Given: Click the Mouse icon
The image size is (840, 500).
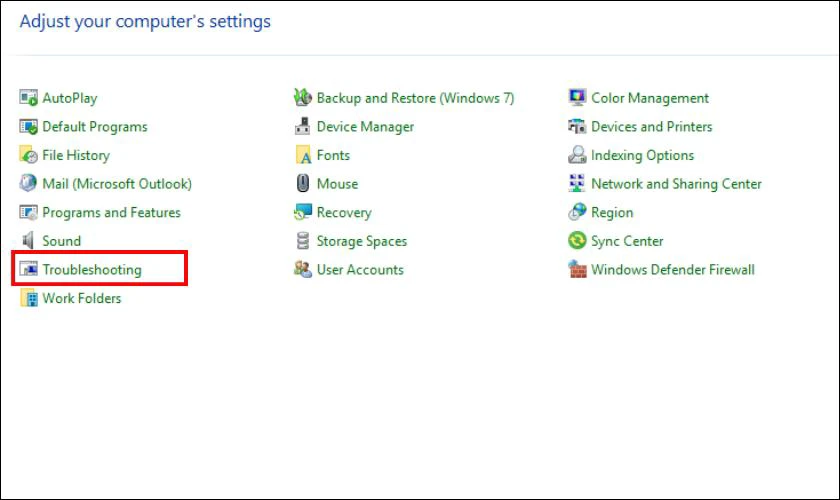Looking at the screenshot, I should click(x=303, y=184).
